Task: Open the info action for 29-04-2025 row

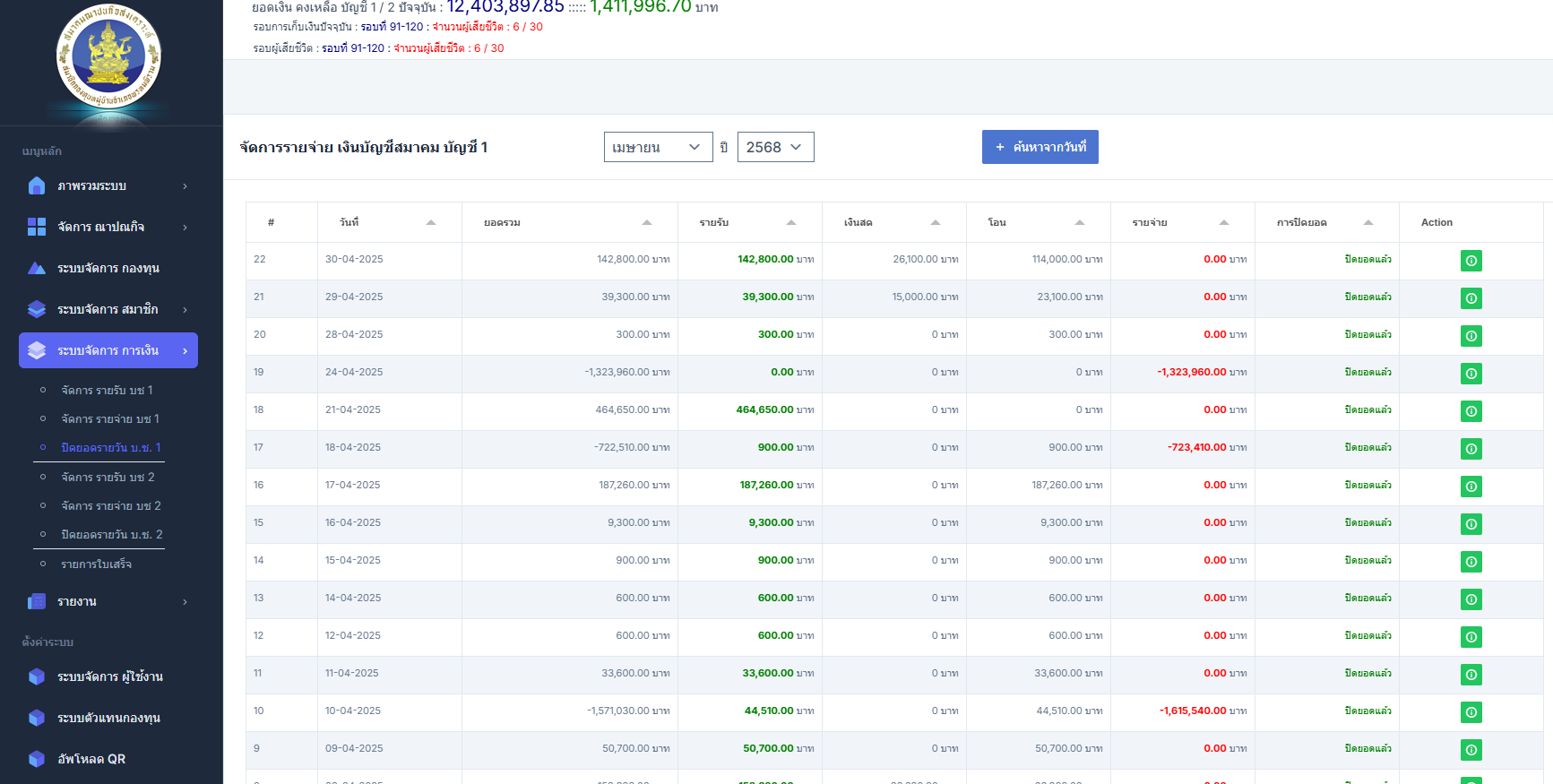Action: 1471,298
